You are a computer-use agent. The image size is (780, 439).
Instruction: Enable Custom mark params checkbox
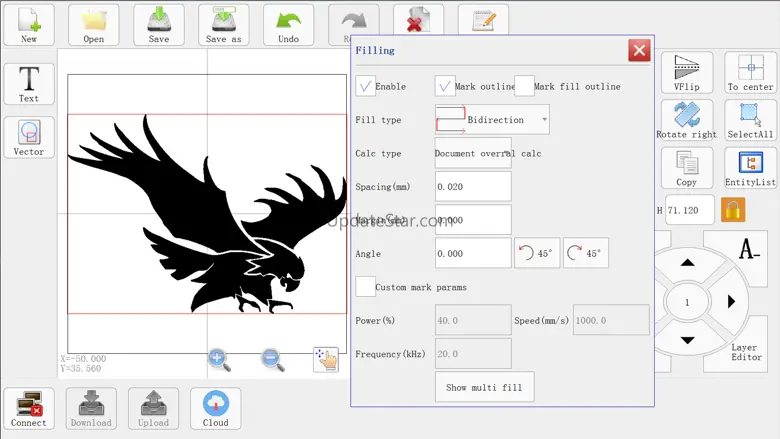(365, 287)
